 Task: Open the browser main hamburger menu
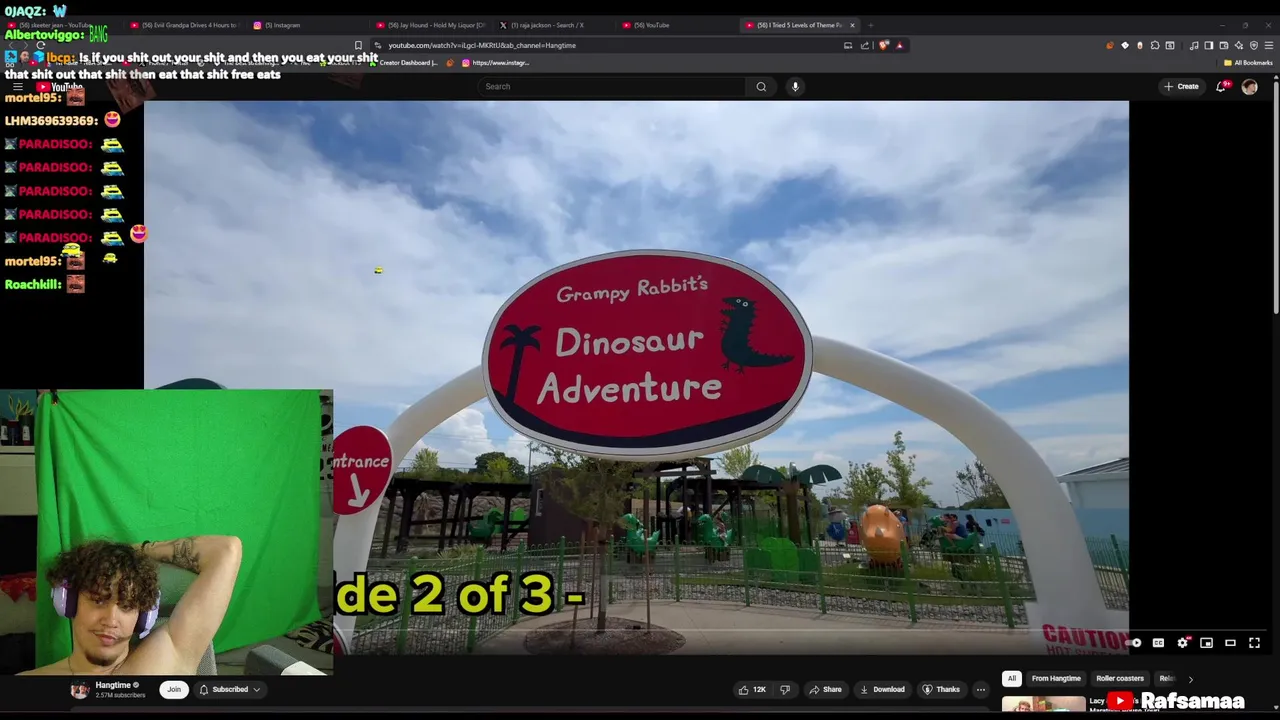(x=1269, y=45)
